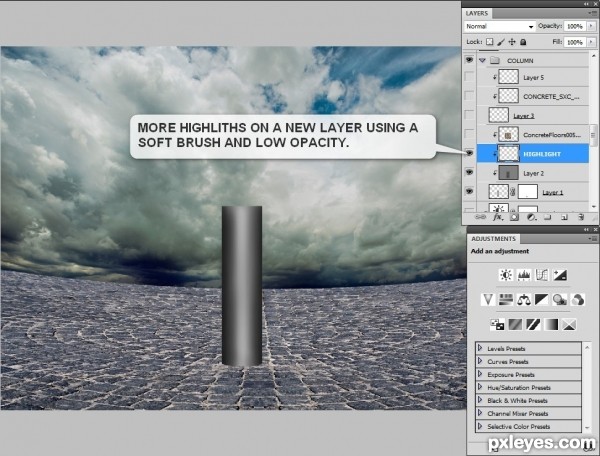This screenshot has height=456, width=600.
Task: Create new fill or adjustment layer
Action: click(x=531, y=217)
